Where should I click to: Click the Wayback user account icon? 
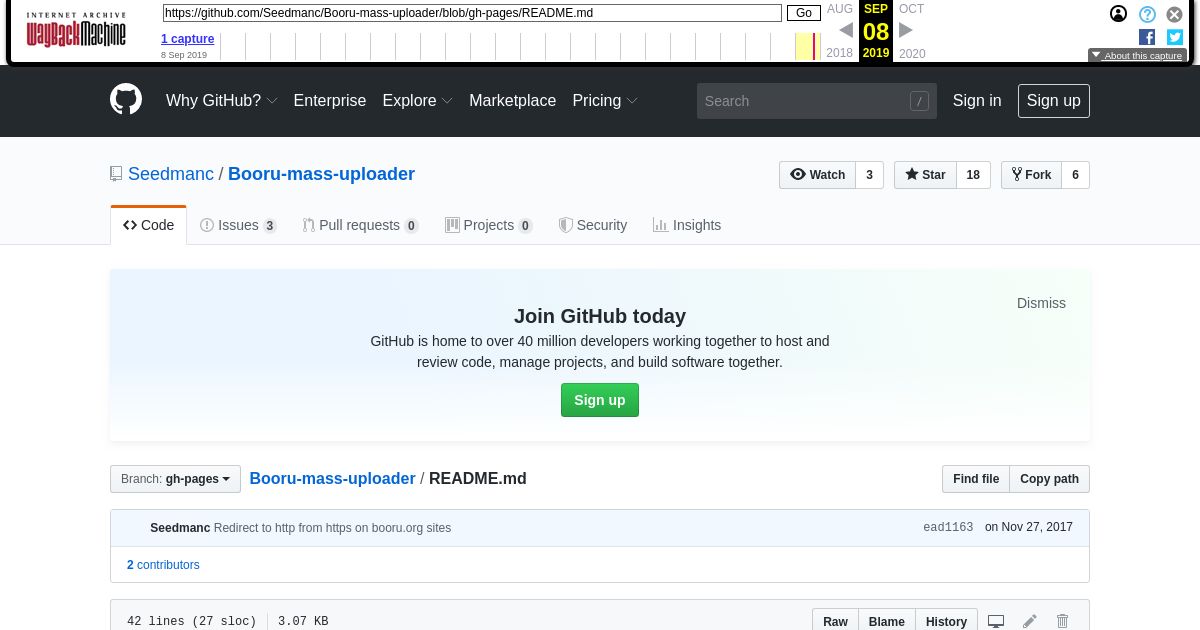1118,14
